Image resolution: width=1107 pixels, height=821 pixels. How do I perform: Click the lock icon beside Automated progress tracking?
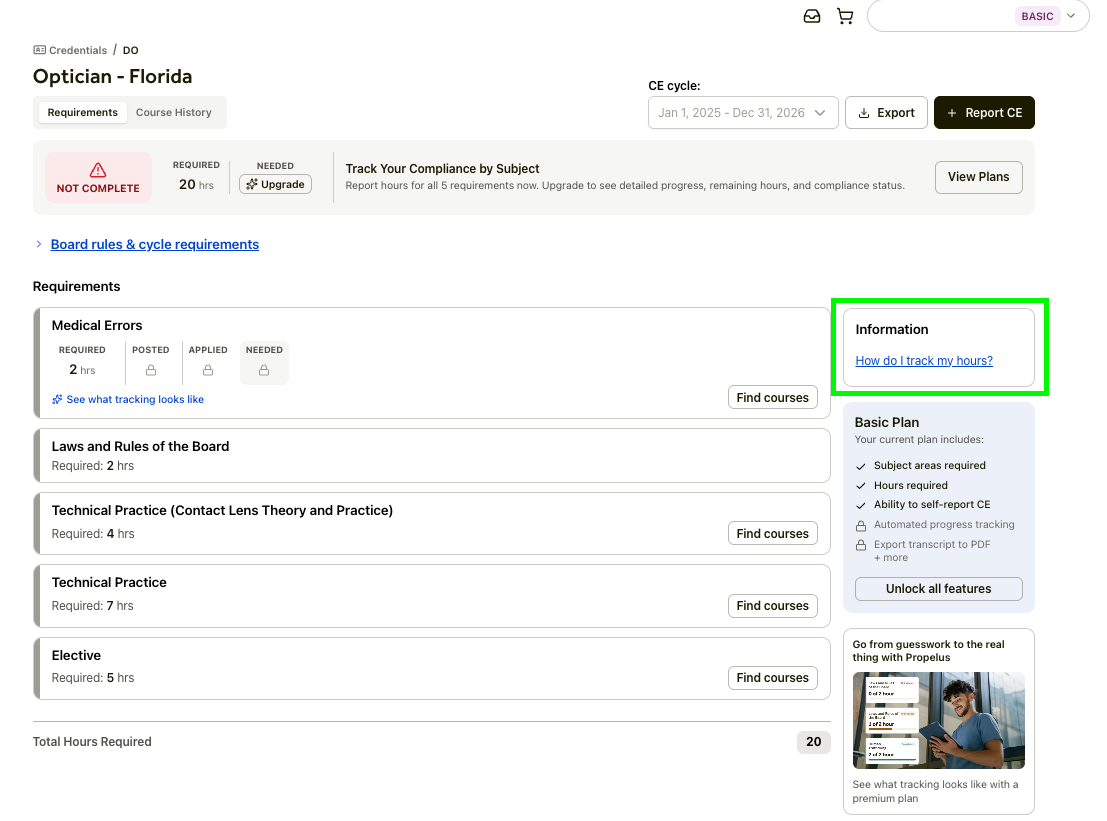pos(861,525)
